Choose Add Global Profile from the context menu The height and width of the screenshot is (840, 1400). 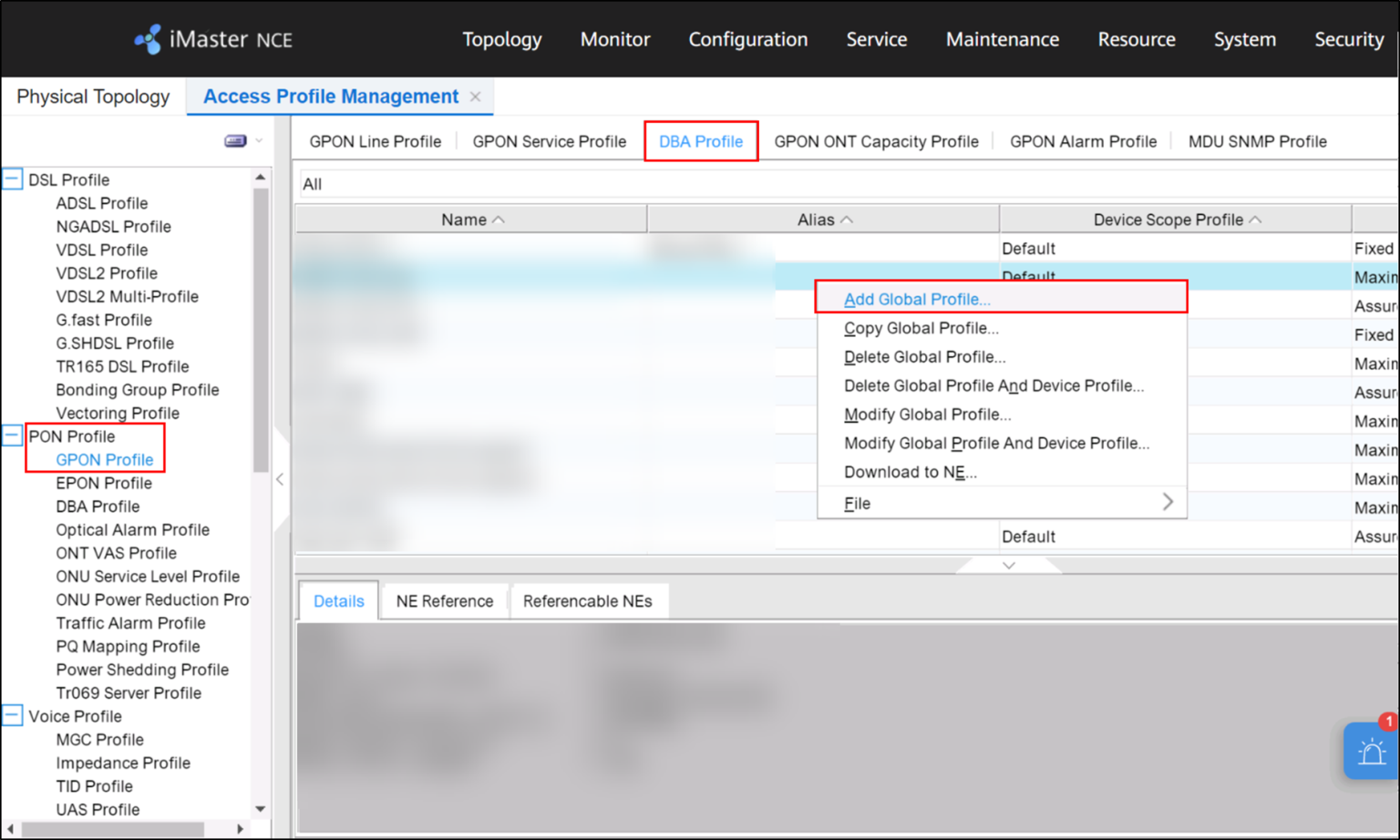coord(917,299)
